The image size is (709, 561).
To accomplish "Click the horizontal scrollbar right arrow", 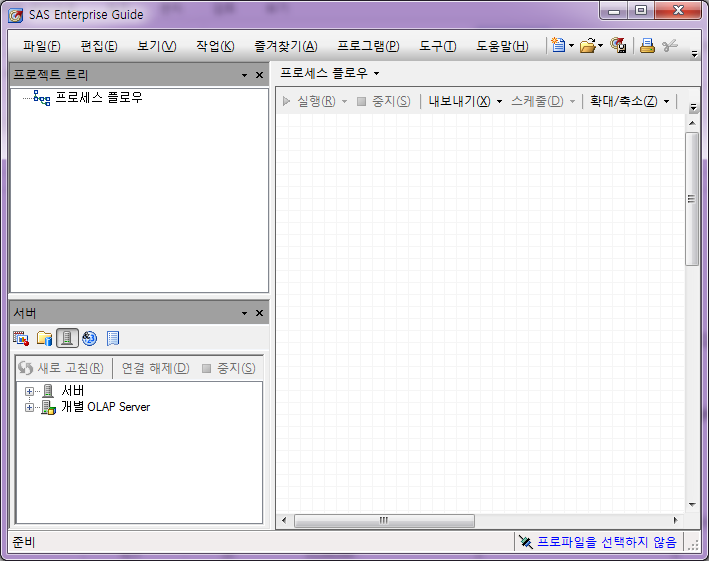I will point(676,520).
